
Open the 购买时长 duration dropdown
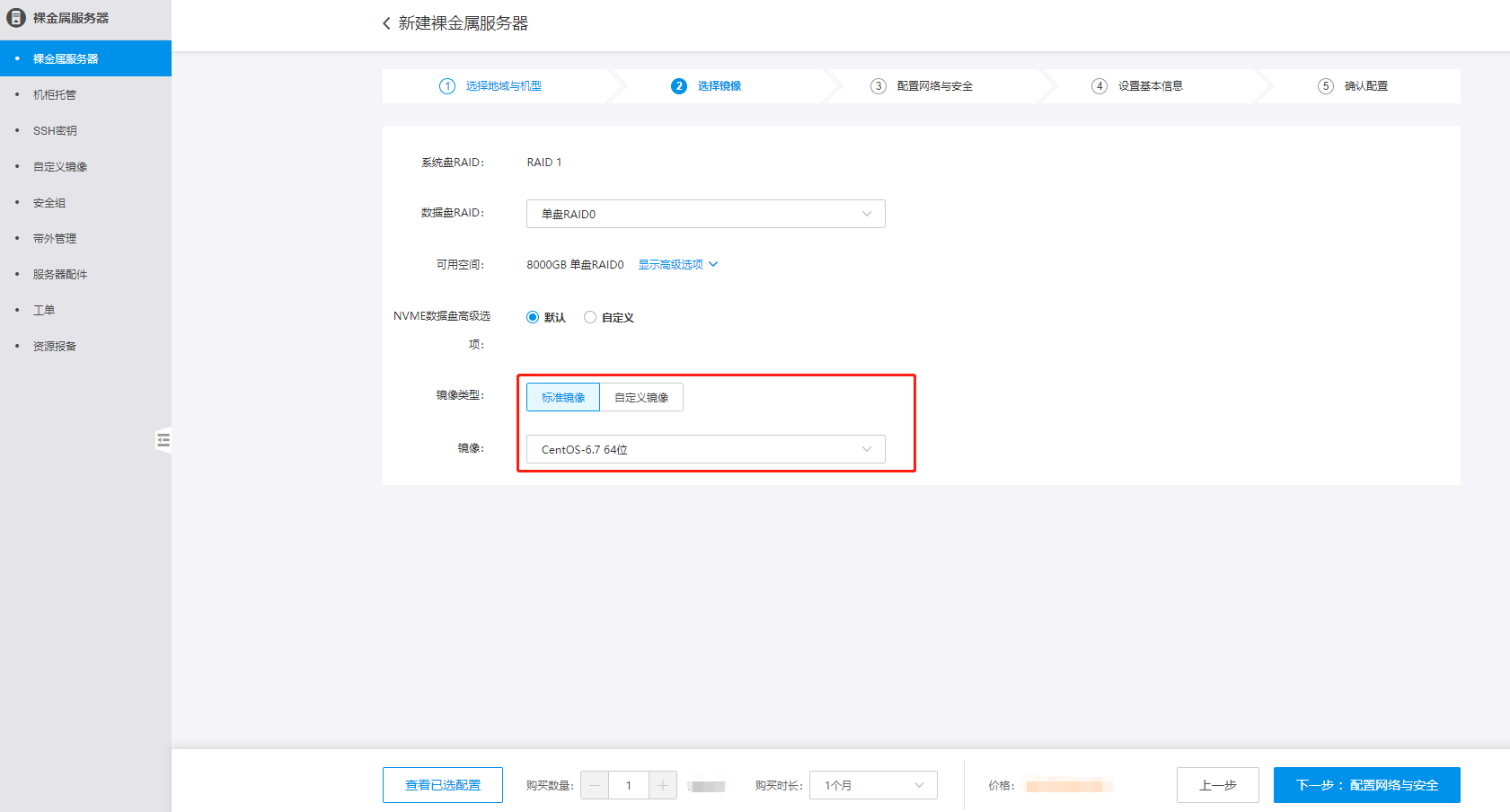[x=873, y=785]
